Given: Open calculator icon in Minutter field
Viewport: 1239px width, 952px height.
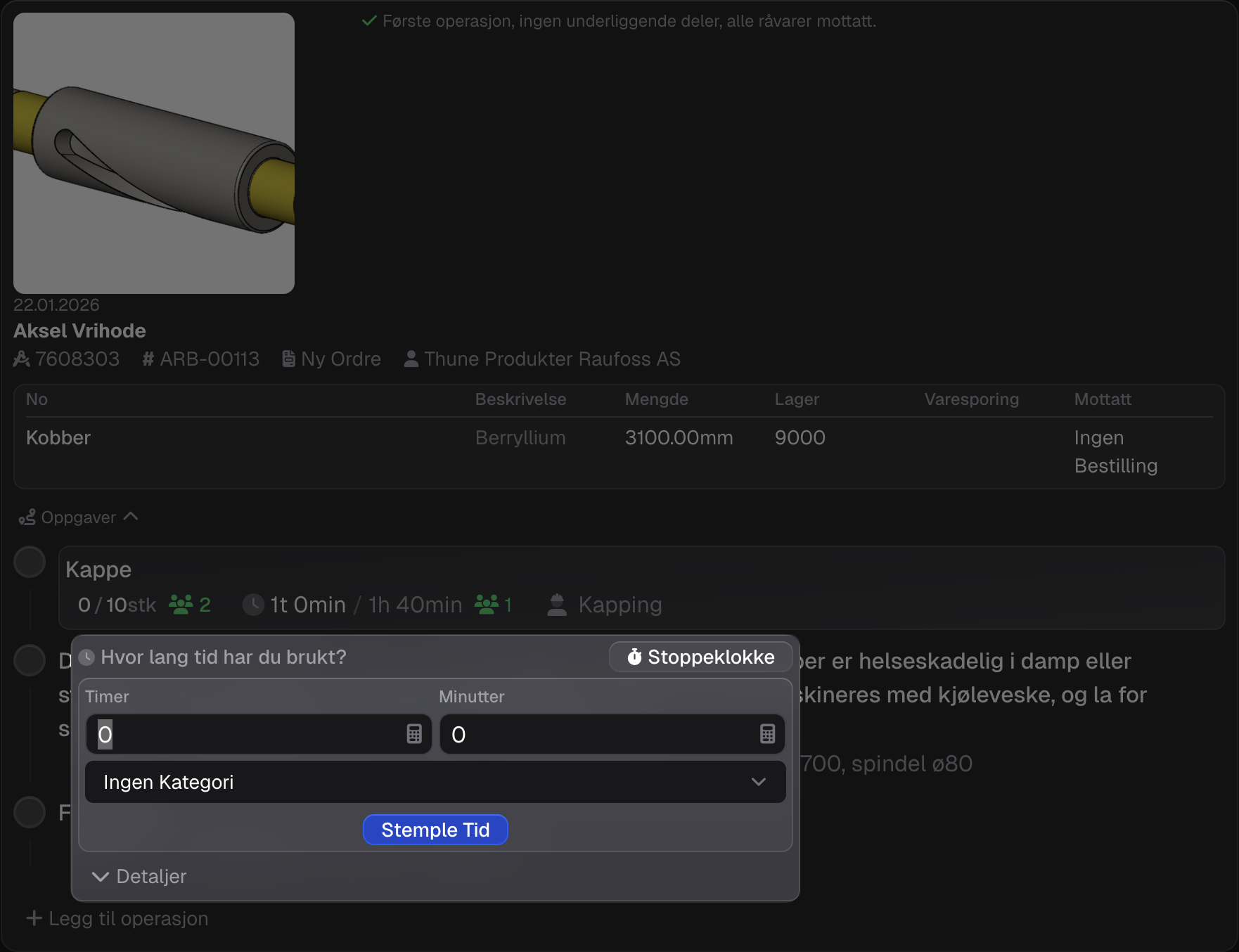Looking at the screenshot, I should [767, 734].
